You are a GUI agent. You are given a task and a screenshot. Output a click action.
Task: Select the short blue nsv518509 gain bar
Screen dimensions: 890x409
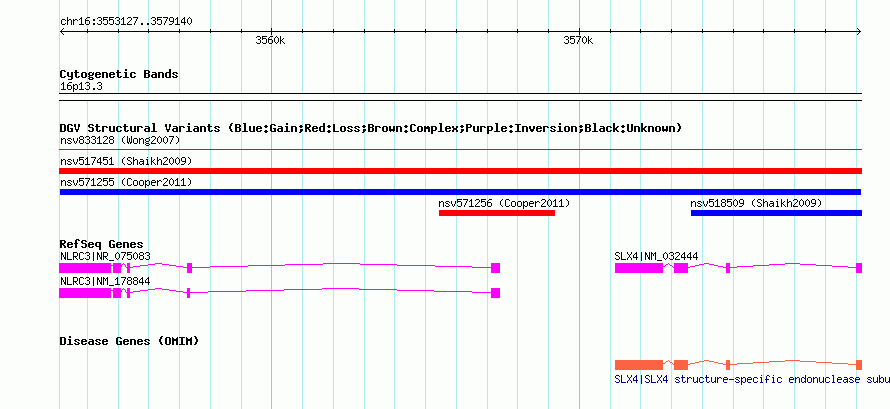coord(776,213)
